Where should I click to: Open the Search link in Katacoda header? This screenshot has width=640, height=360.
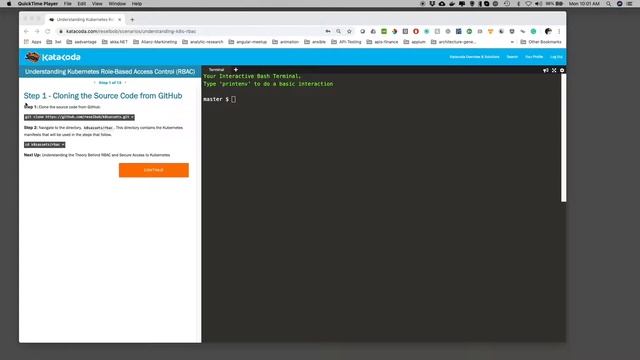(512, 57)
